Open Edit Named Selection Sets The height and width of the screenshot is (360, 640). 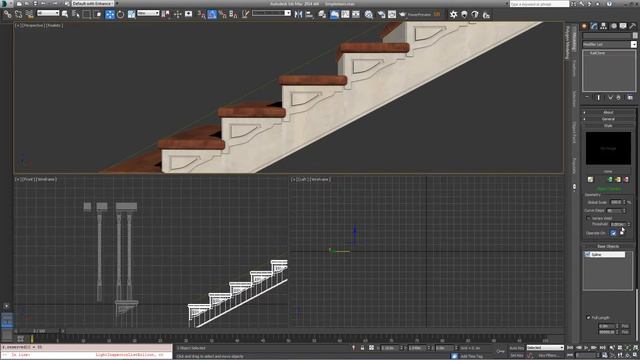point(245,14)
